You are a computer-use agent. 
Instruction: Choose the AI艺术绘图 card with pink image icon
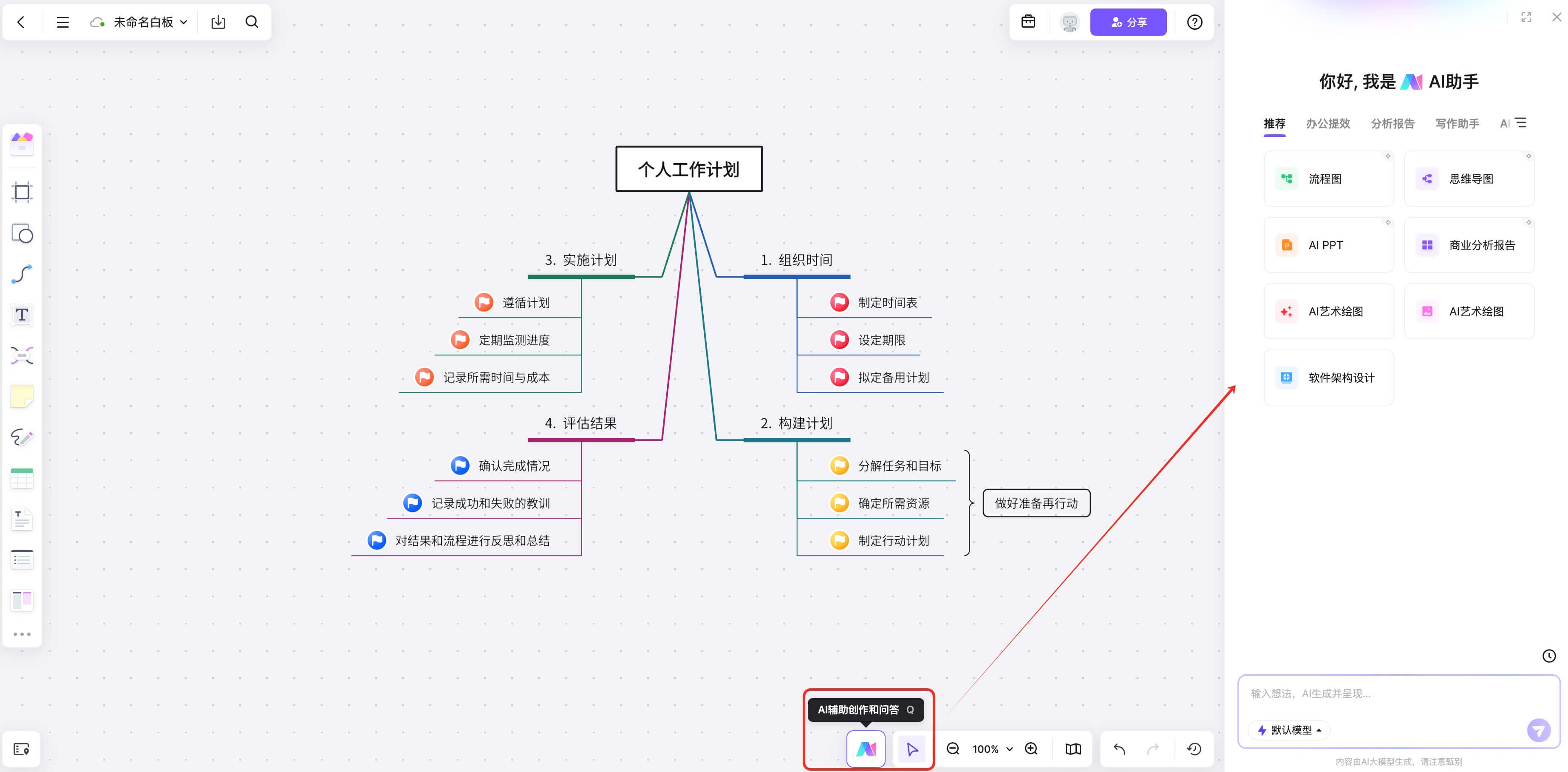pos(1469,312)
